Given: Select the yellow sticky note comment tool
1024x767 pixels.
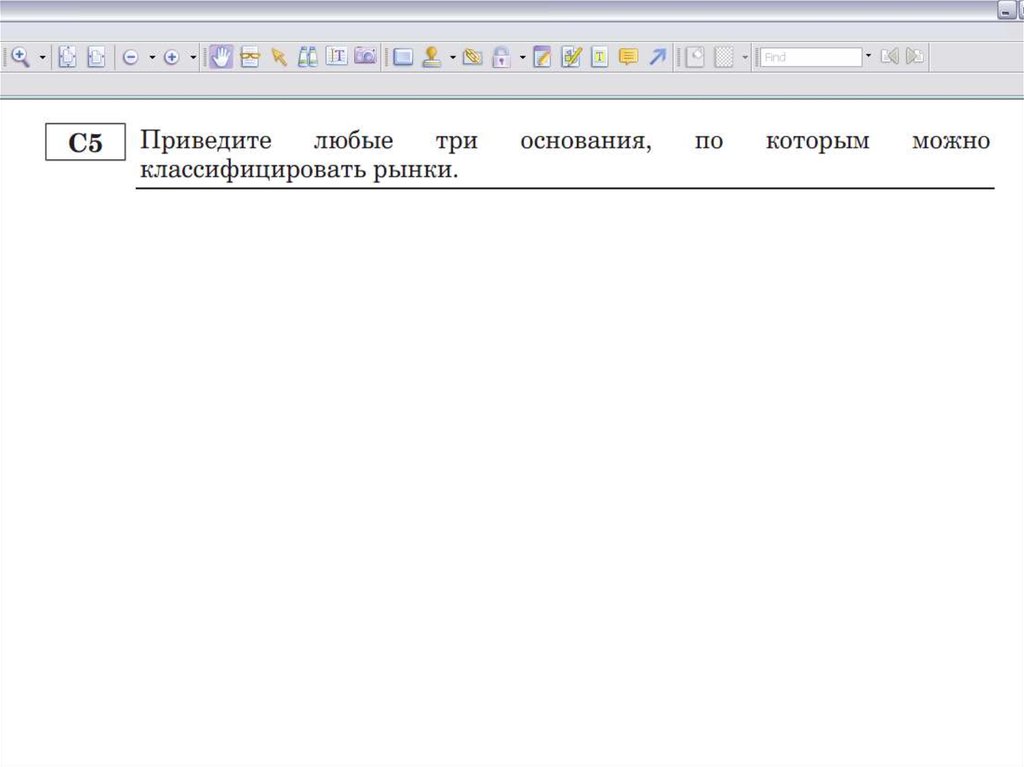Looking at the screenshot, I should [x=628, y=57].
